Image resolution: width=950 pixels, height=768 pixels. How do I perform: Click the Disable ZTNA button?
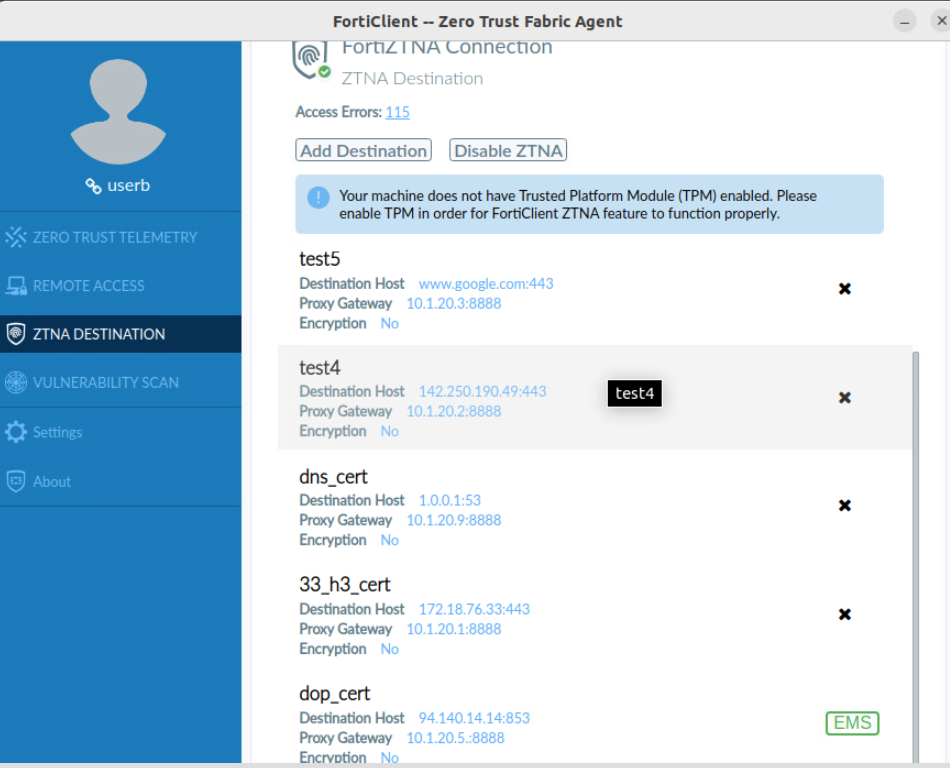point(507,150)
